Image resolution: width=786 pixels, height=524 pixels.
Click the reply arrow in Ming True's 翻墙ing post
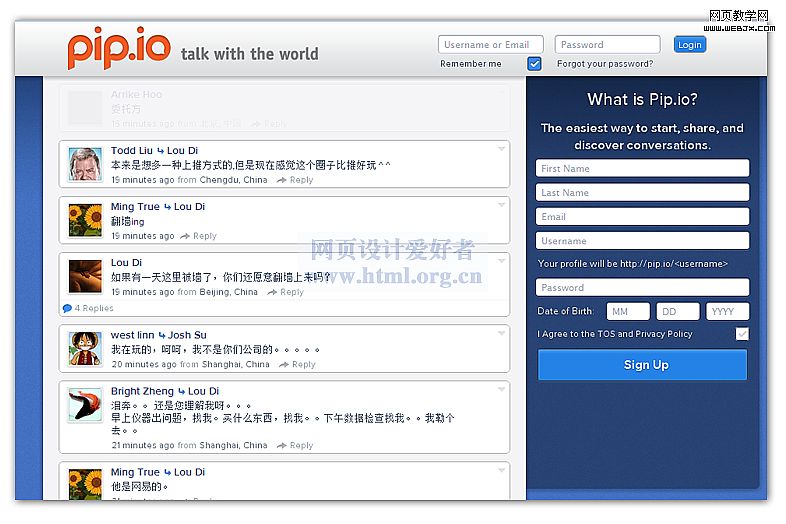[x=185, y=236]
